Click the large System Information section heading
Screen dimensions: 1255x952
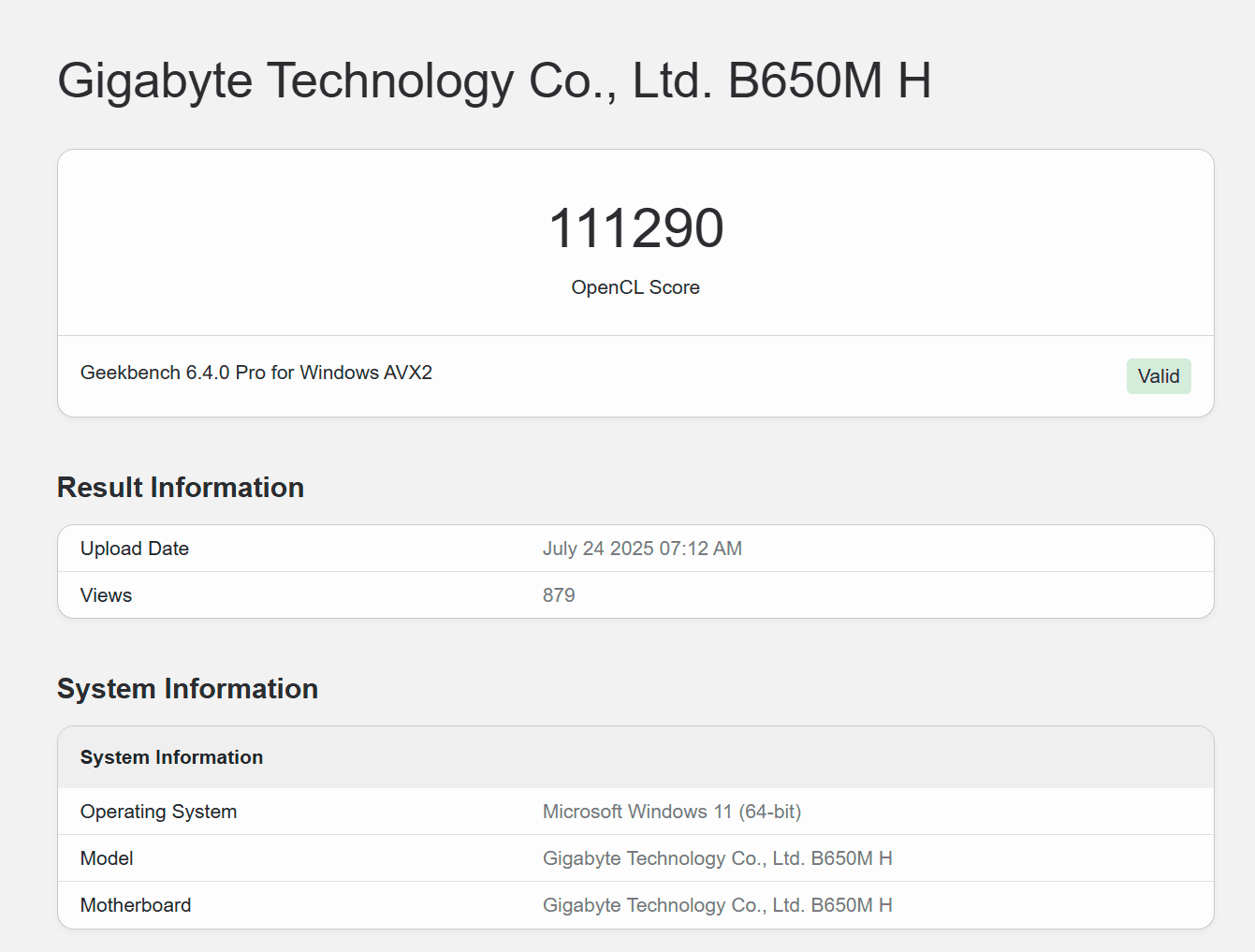click(187, 689)
